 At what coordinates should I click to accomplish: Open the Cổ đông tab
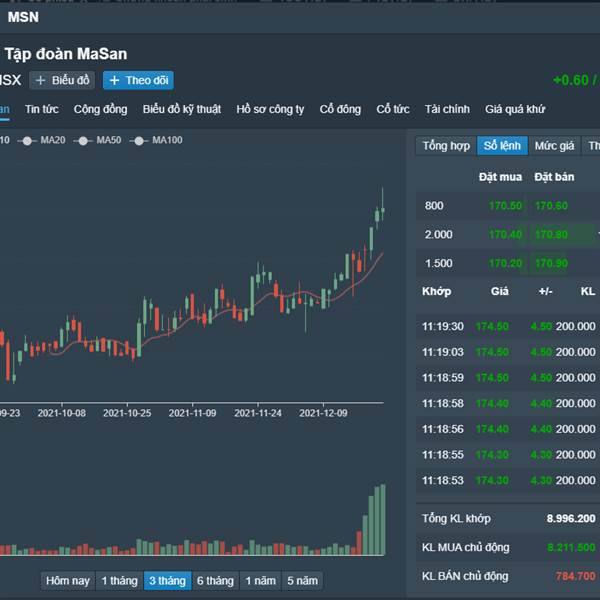point(340,109)
